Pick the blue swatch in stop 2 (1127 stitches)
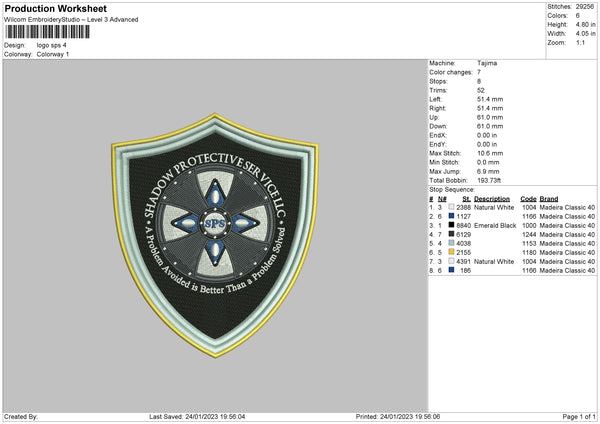This screenshot has width=600, height=424. tap(452, 216)
